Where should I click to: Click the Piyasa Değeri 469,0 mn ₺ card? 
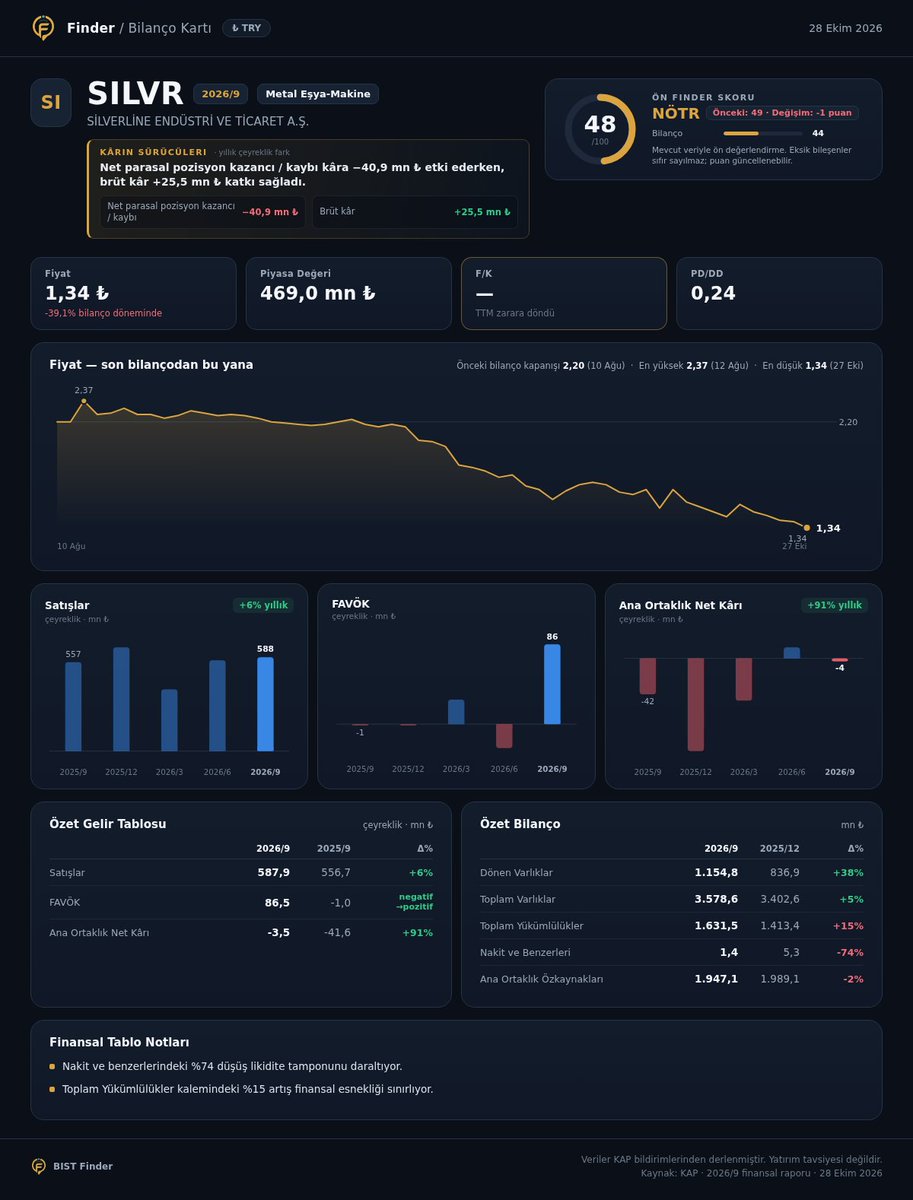click(349, 293)
